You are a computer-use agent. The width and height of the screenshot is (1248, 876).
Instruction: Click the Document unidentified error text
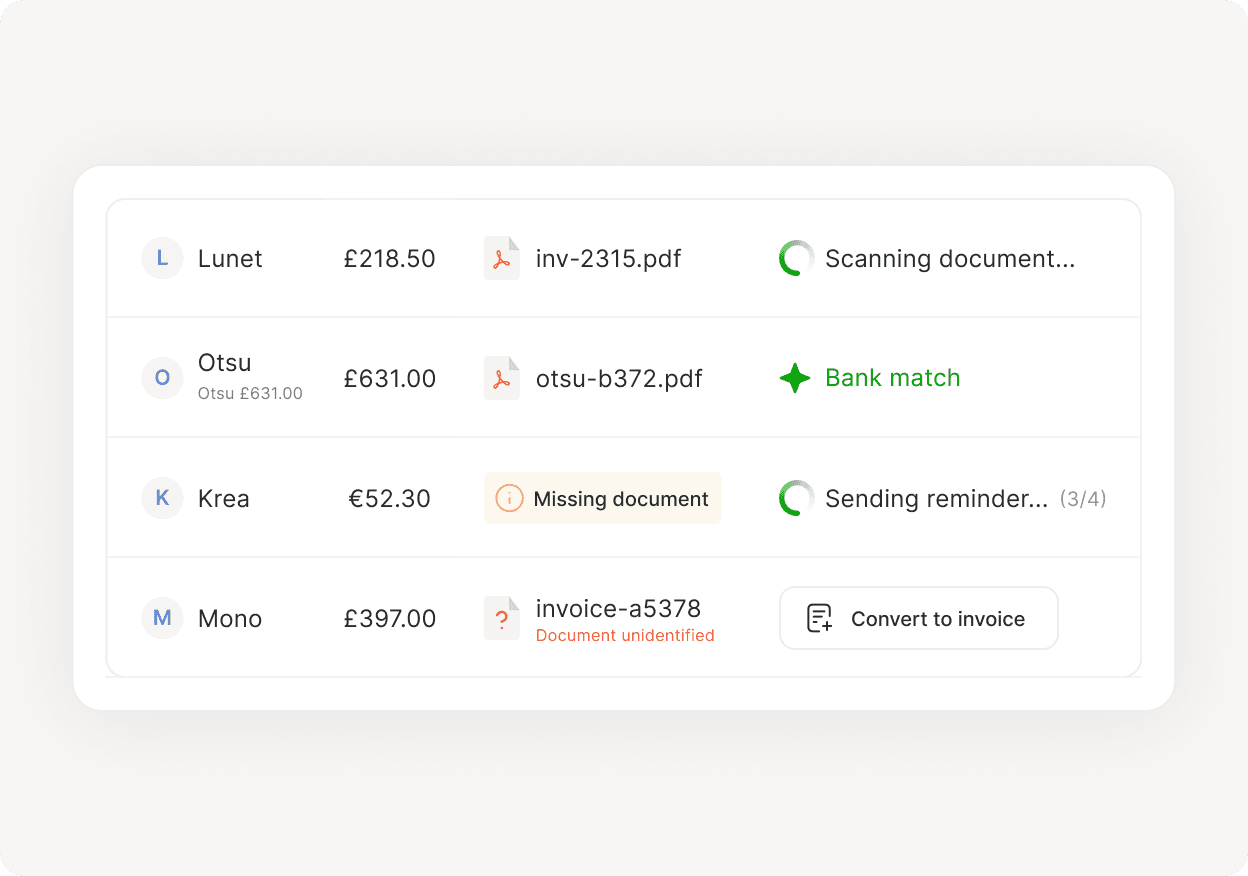[x=624, y=635]
